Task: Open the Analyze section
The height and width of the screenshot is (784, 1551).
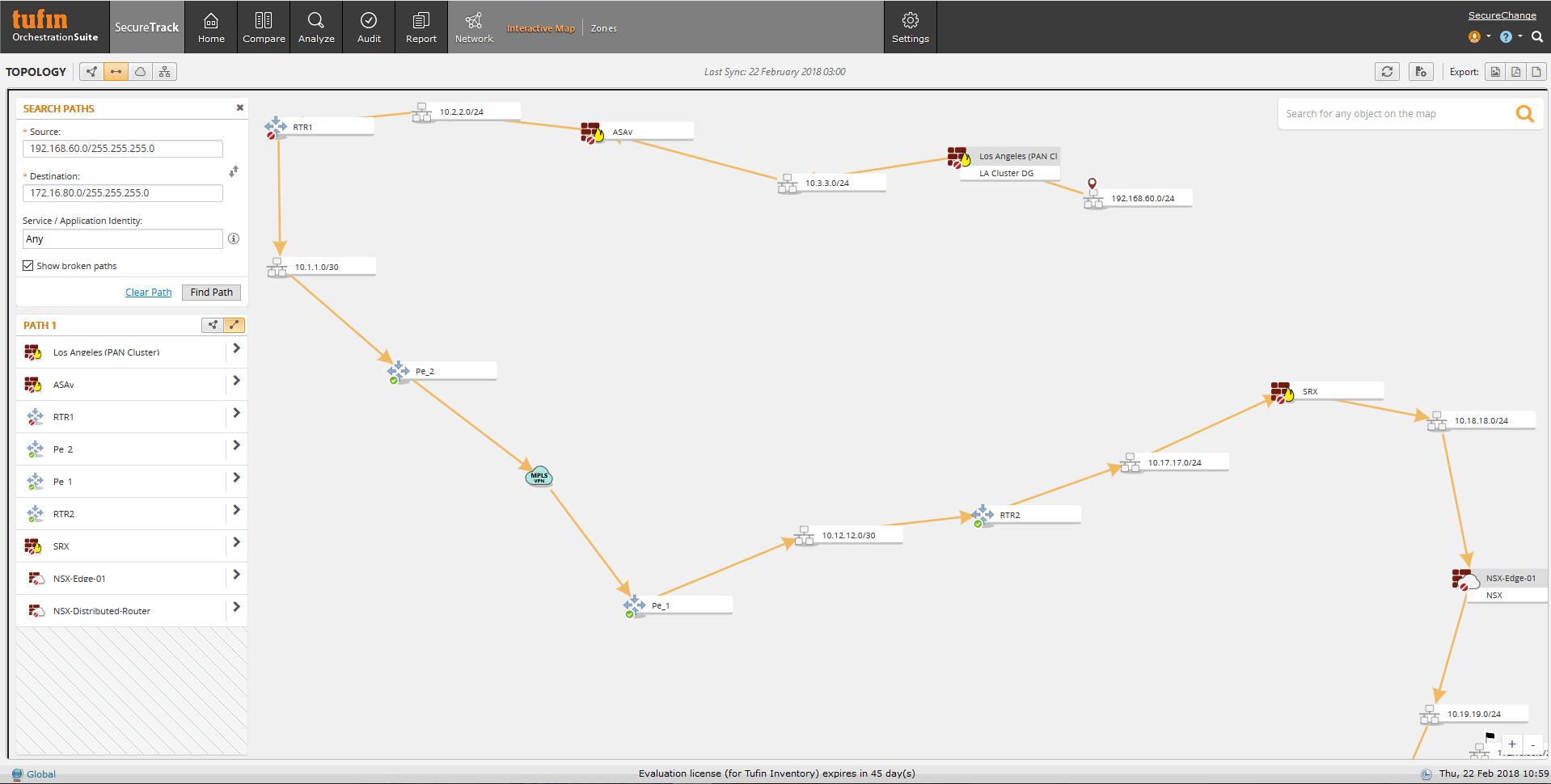Action: [x=315, y=27]
